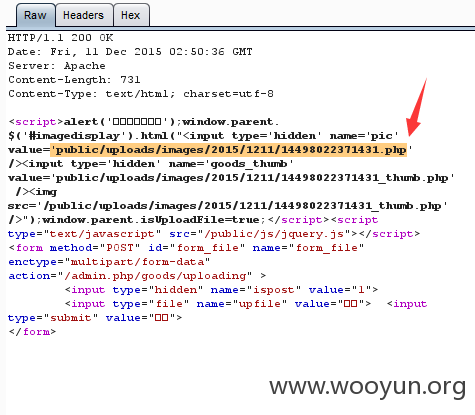Click the img src path line
Image resolution: width=475 pixels, height=415 pixels.
[x=228, y=206]
